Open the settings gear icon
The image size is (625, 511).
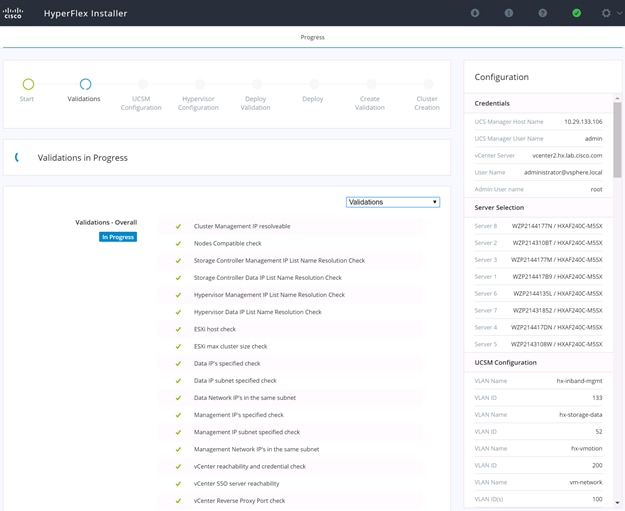[606, 13]
